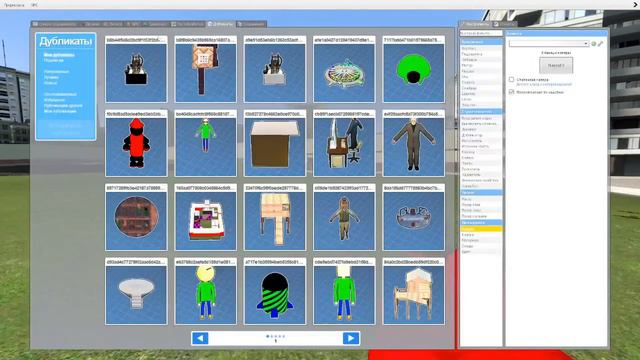Select the green-jacket citizen ragdoll dupe

[344, 217]
